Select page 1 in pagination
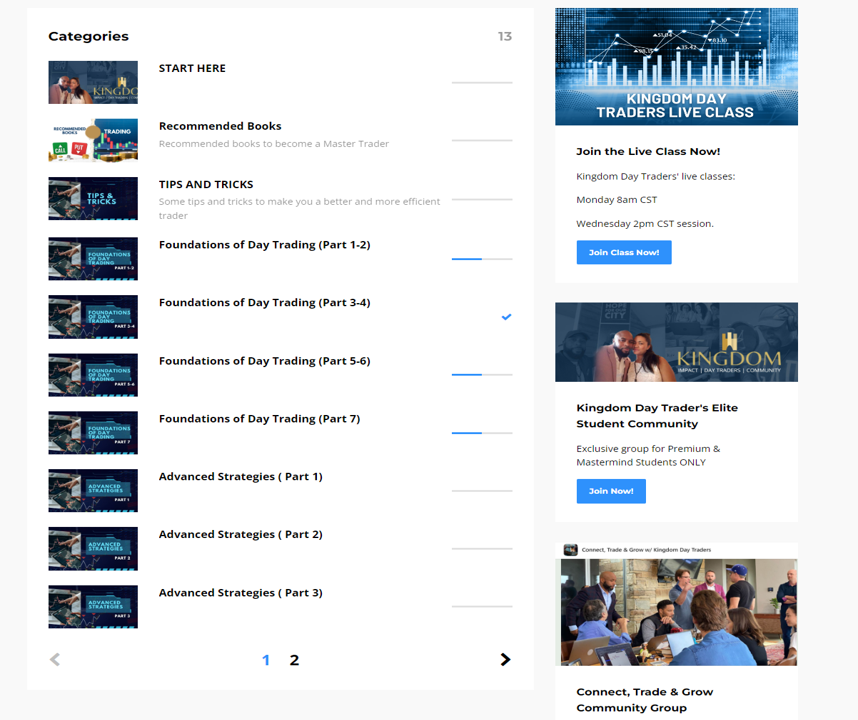This screenshot has height=720, width=858. coord(266,660)
